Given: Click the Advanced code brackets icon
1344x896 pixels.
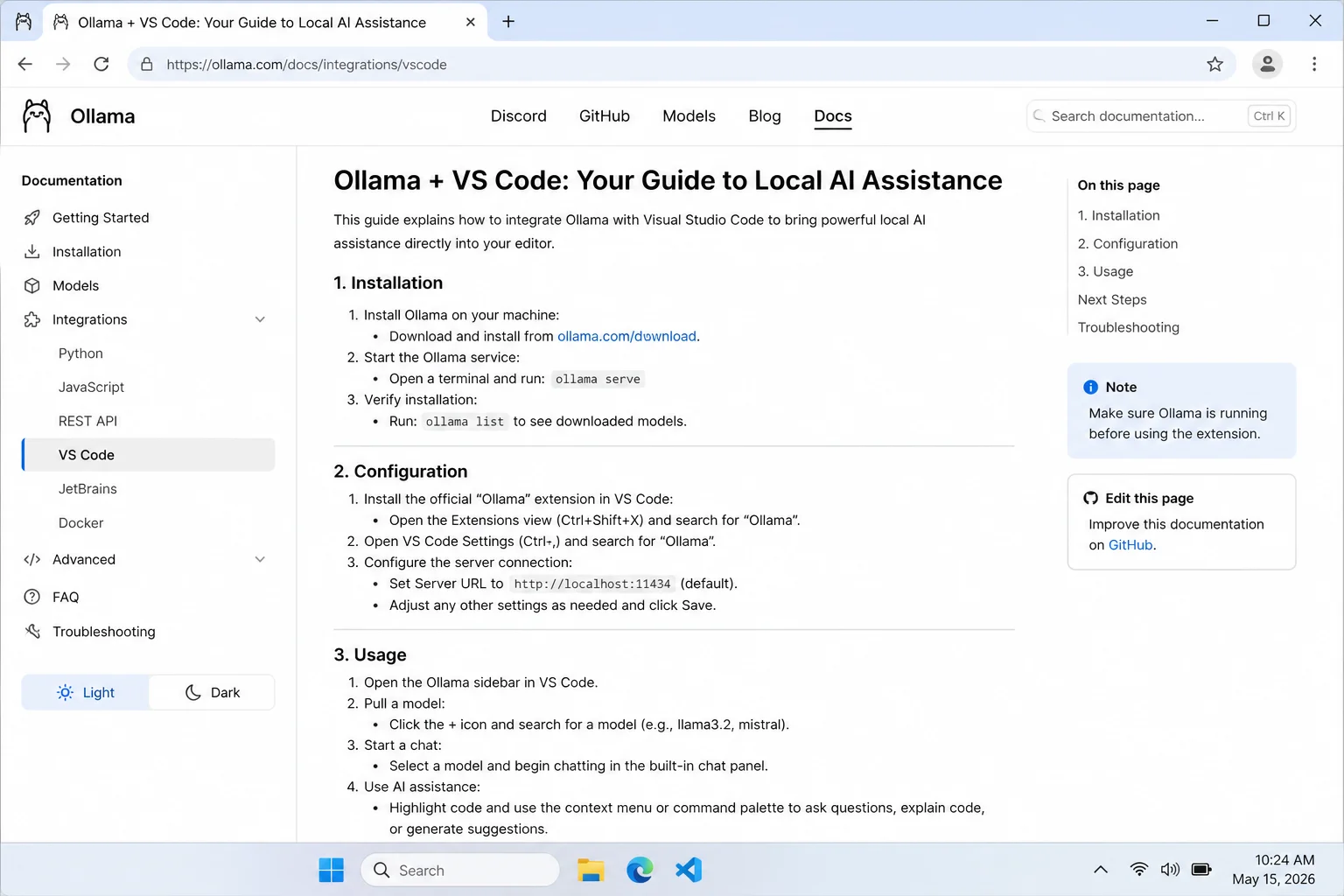Looking at the screenshot, I should coord(32,560).
